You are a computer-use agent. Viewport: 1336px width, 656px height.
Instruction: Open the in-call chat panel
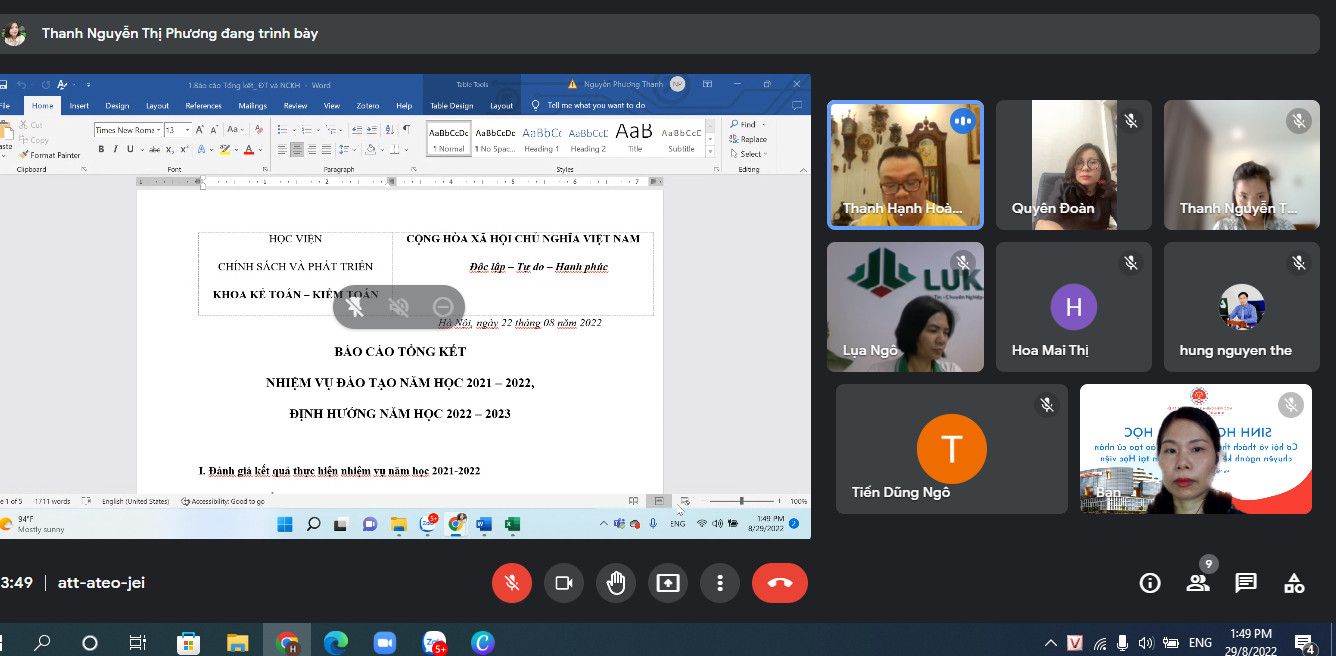(1246, 583)
